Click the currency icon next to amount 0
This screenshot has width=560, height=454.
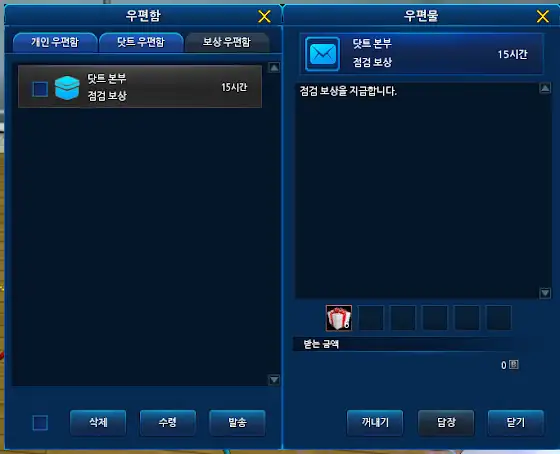tap(514, 365)
